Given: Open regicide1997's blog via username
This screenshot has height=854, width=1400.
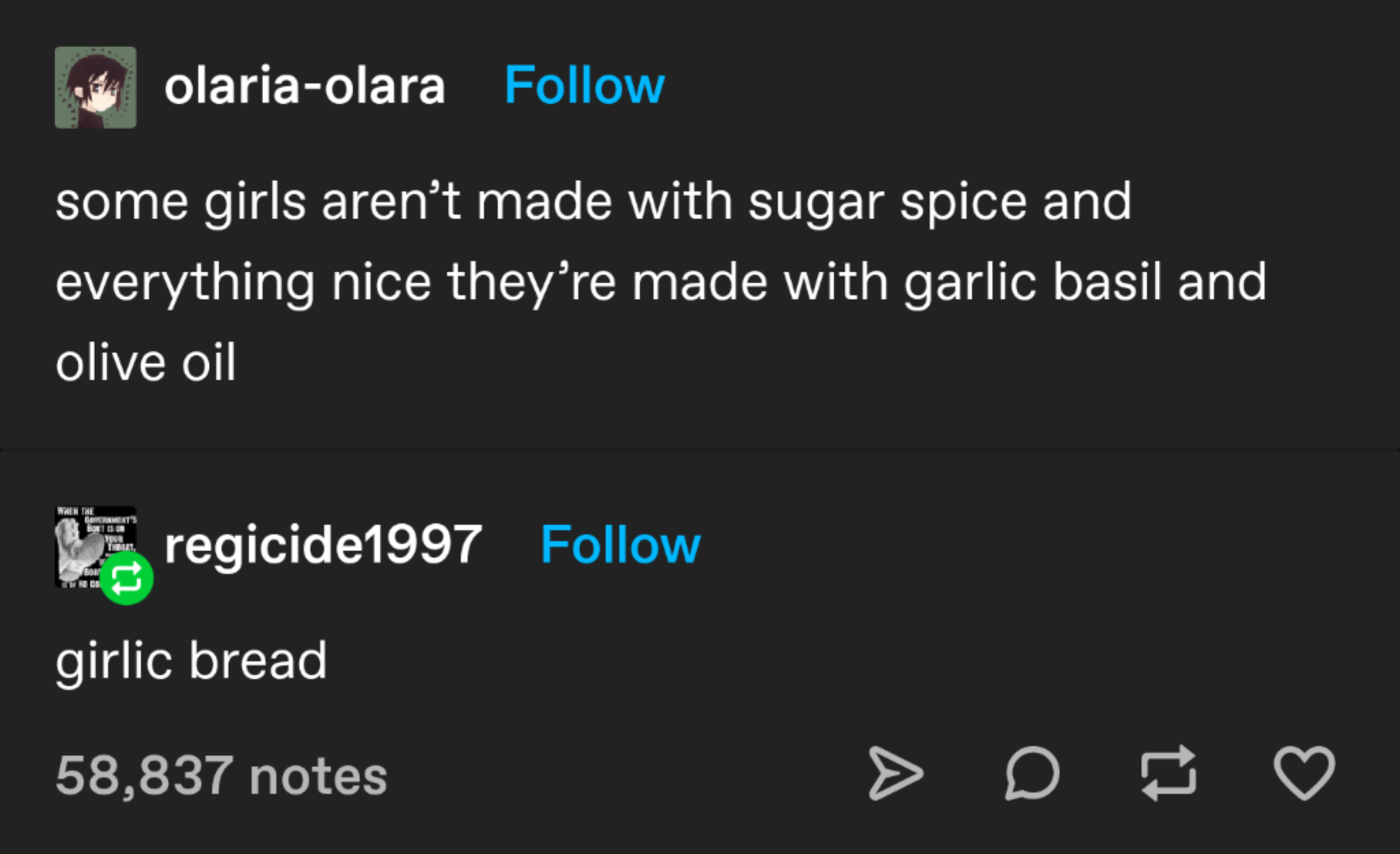Looking at the screenshot, I should point(325,544).
